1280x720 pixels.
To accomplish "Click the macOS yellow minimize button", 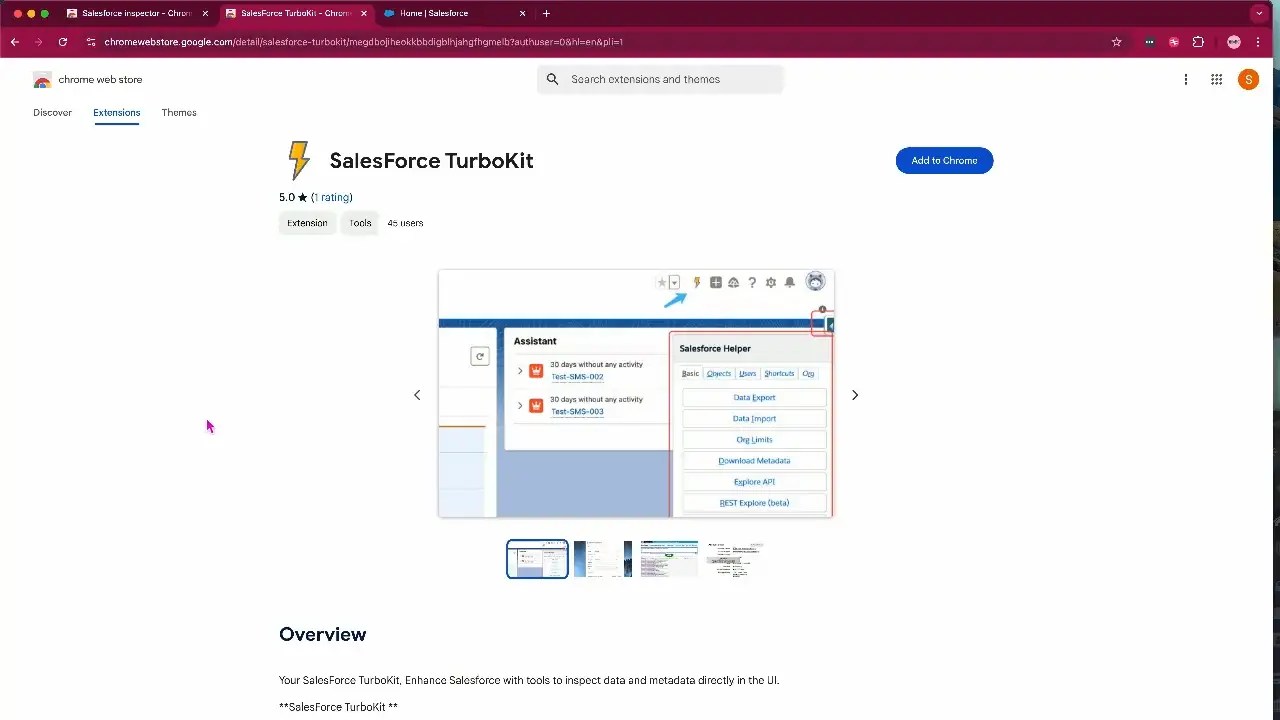I will 31,13.
